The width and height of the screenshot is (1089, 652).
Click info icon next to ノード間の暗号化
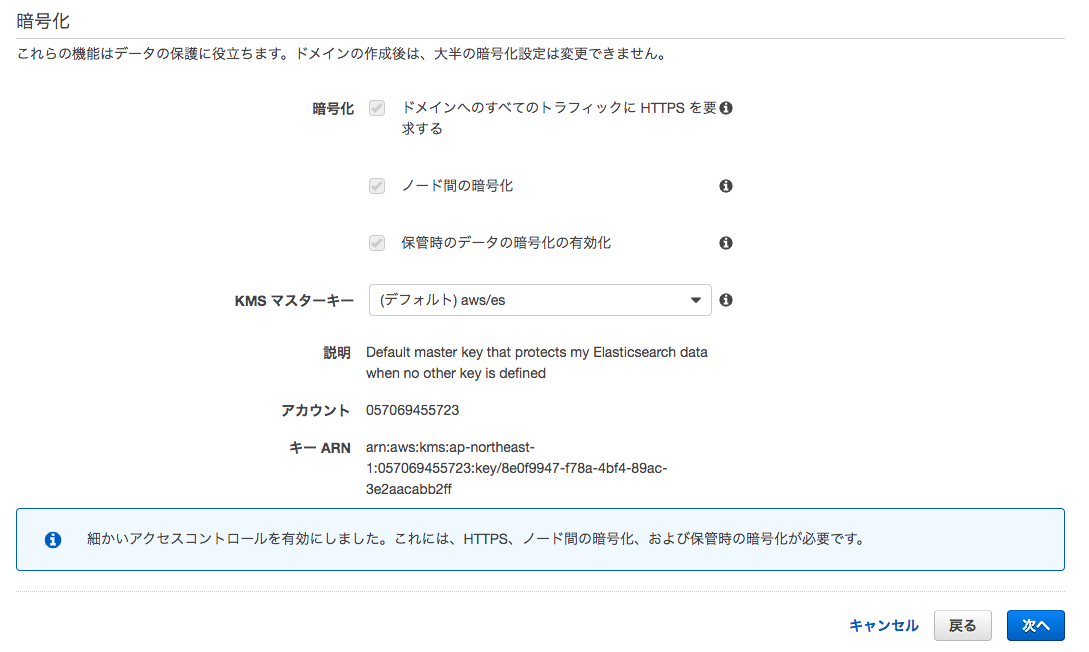pos(726,186)
